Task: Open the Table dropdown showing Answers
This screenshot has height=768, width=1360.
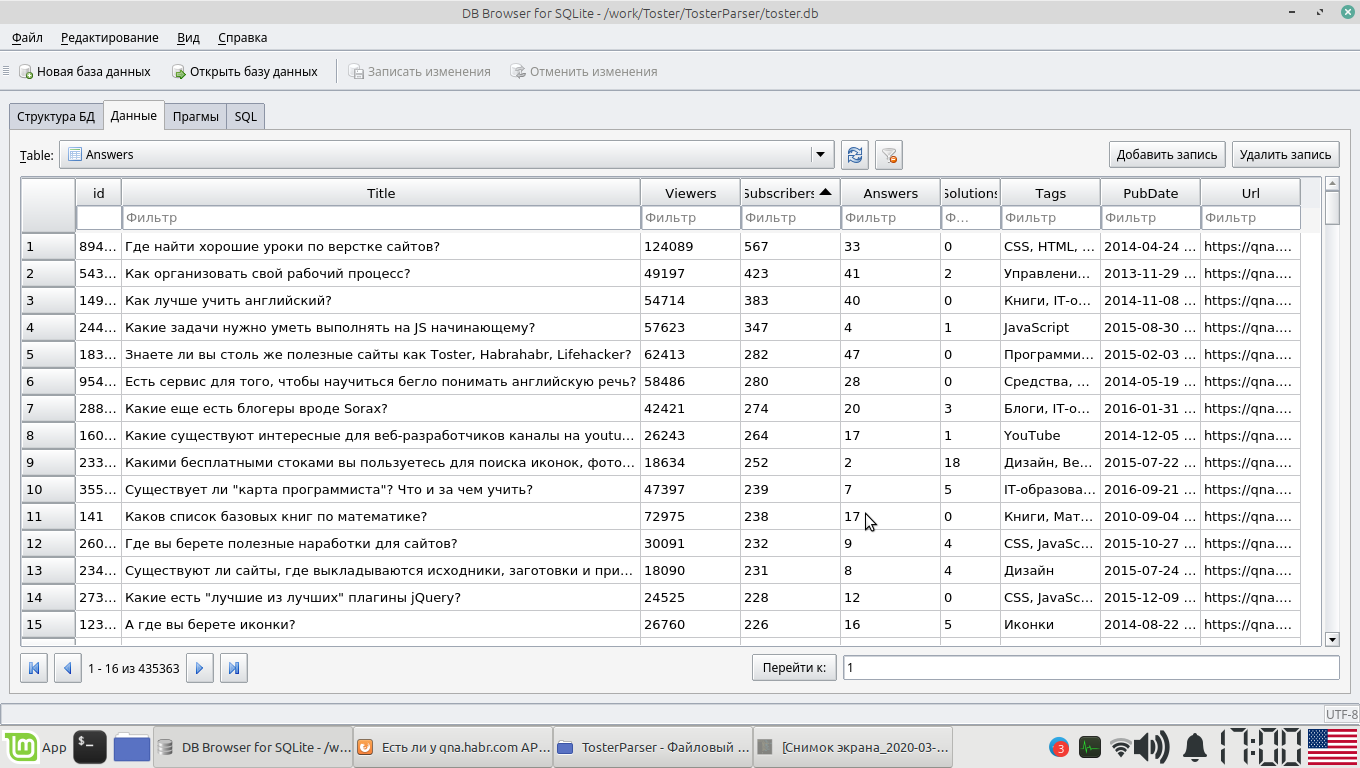Action: tap(446, 155)
